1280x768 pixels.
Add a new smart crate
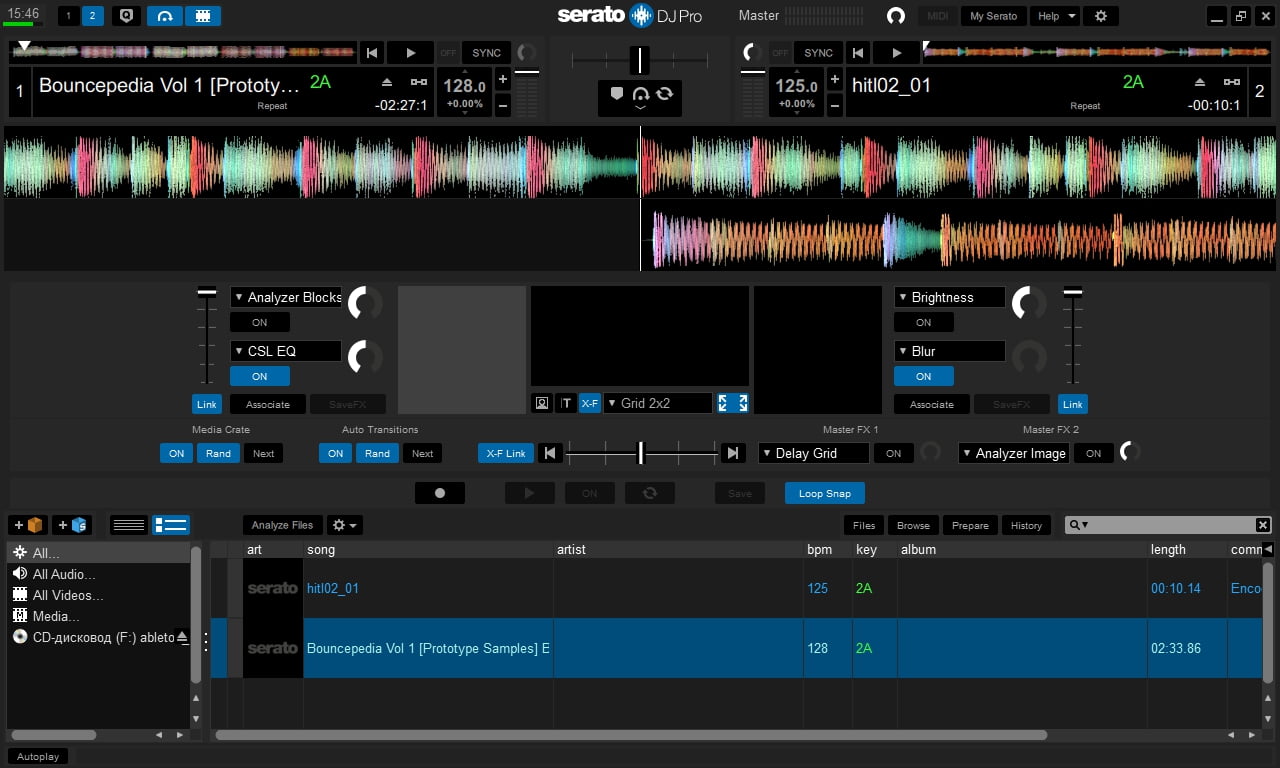tap(72, 525)
